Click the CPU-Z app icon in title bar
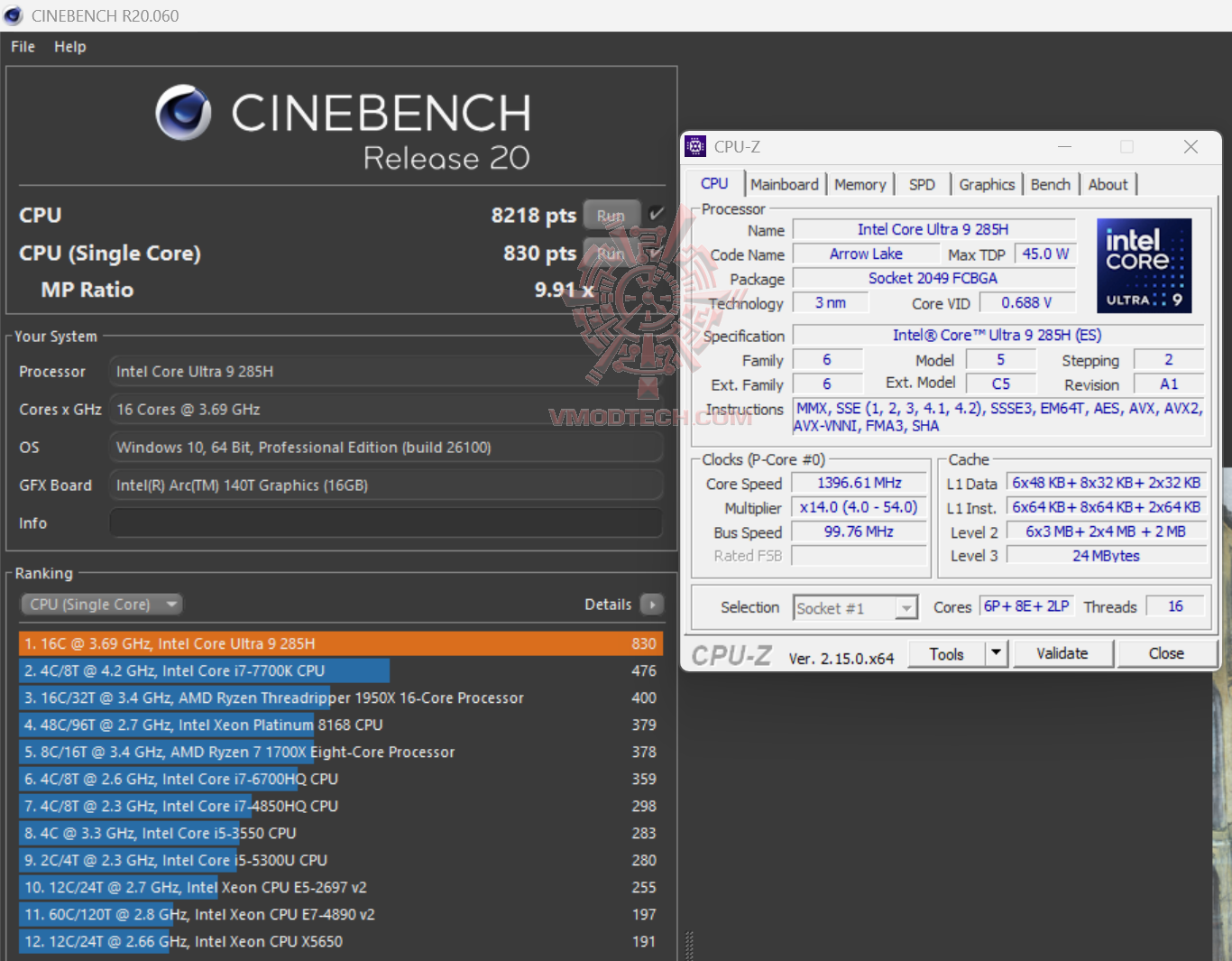Image resolution: width=1232 pixels, height=961 pixels. 695,146
